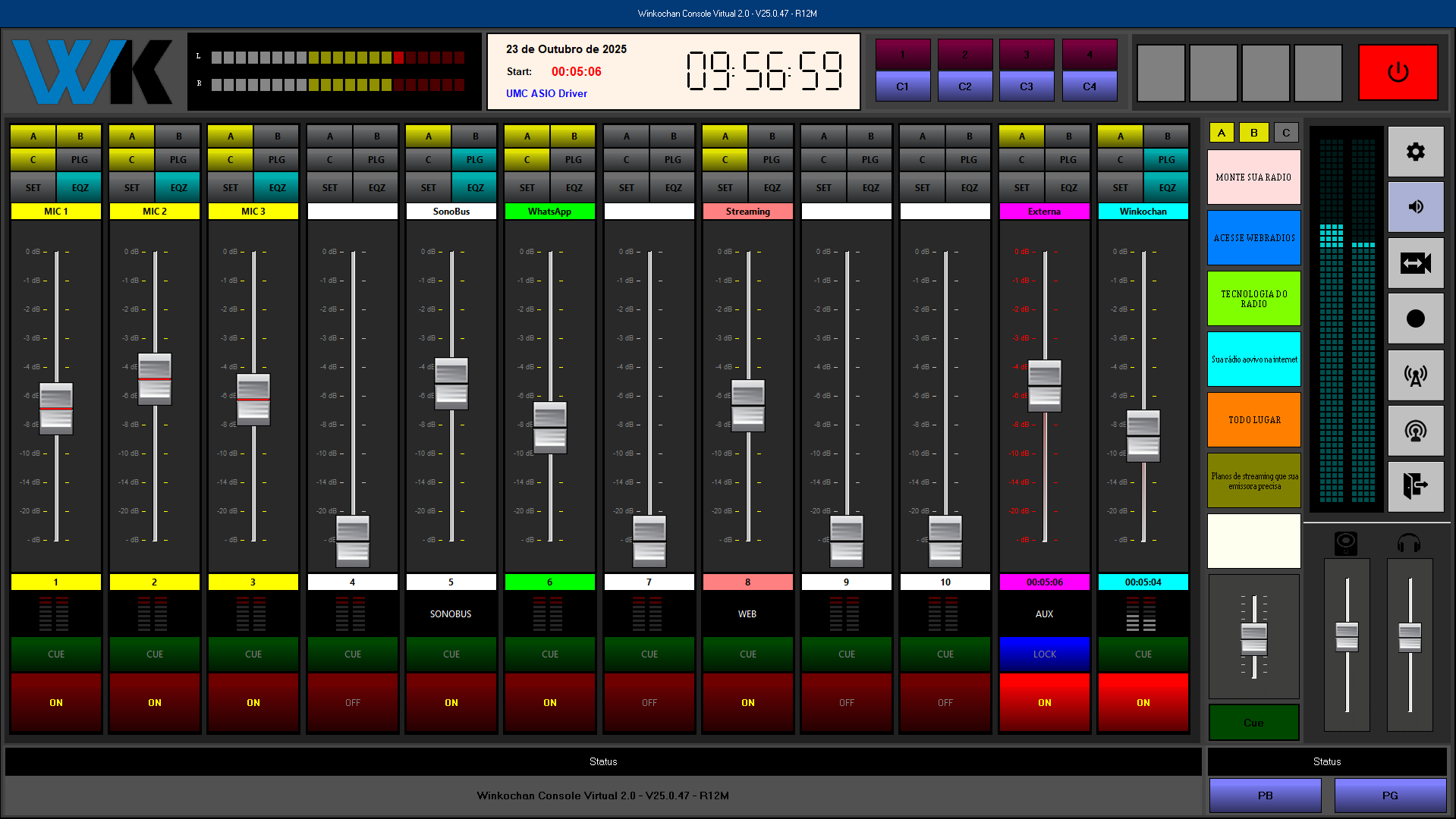Select the on-air podcast icon
This screenshot has height=819, width=1456.
point(1416,431)
